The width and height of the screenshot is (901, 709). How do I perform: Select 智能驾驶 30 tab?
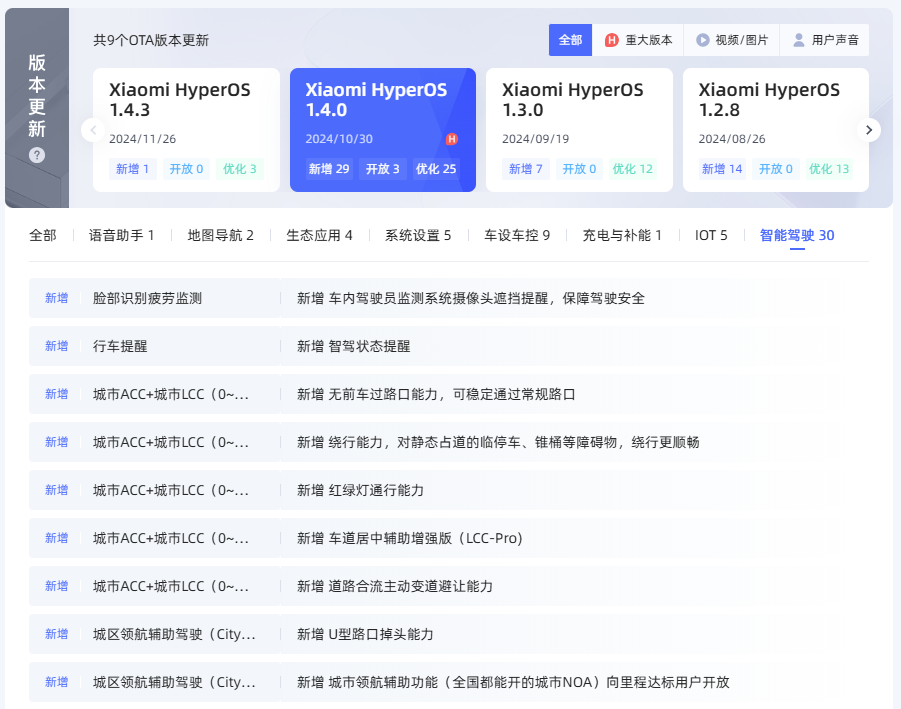pos(797,236)
